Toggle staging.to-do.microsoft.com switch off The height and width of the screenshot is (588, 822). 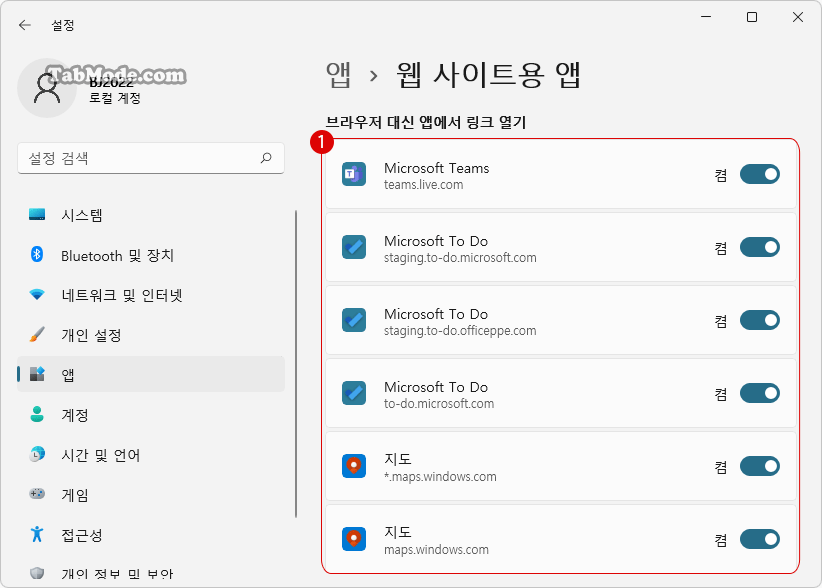[x=760, y=247]
